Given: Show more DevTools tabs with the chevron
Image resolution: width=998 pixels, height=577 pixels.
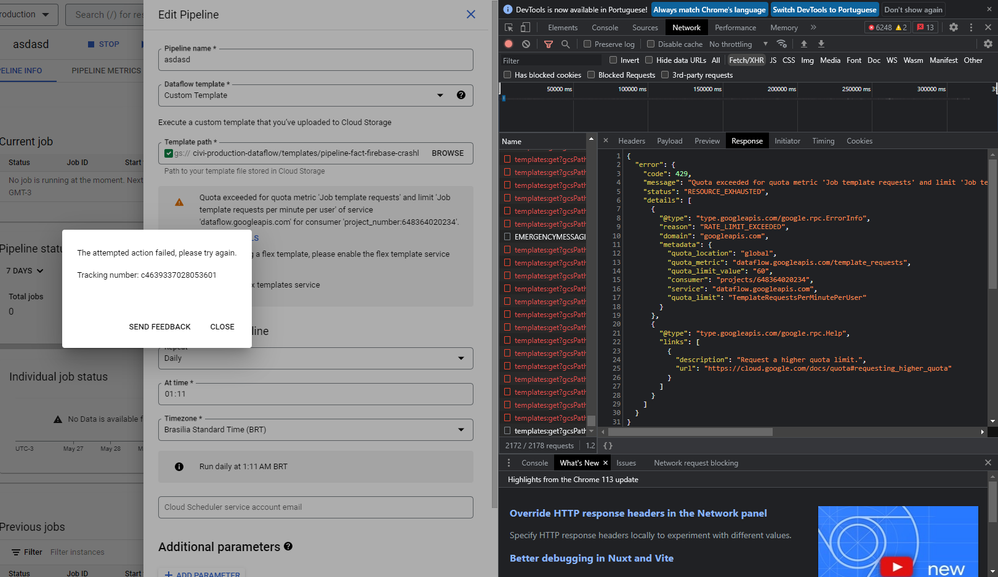Looking at the screenshot, I should coord(813,27).
